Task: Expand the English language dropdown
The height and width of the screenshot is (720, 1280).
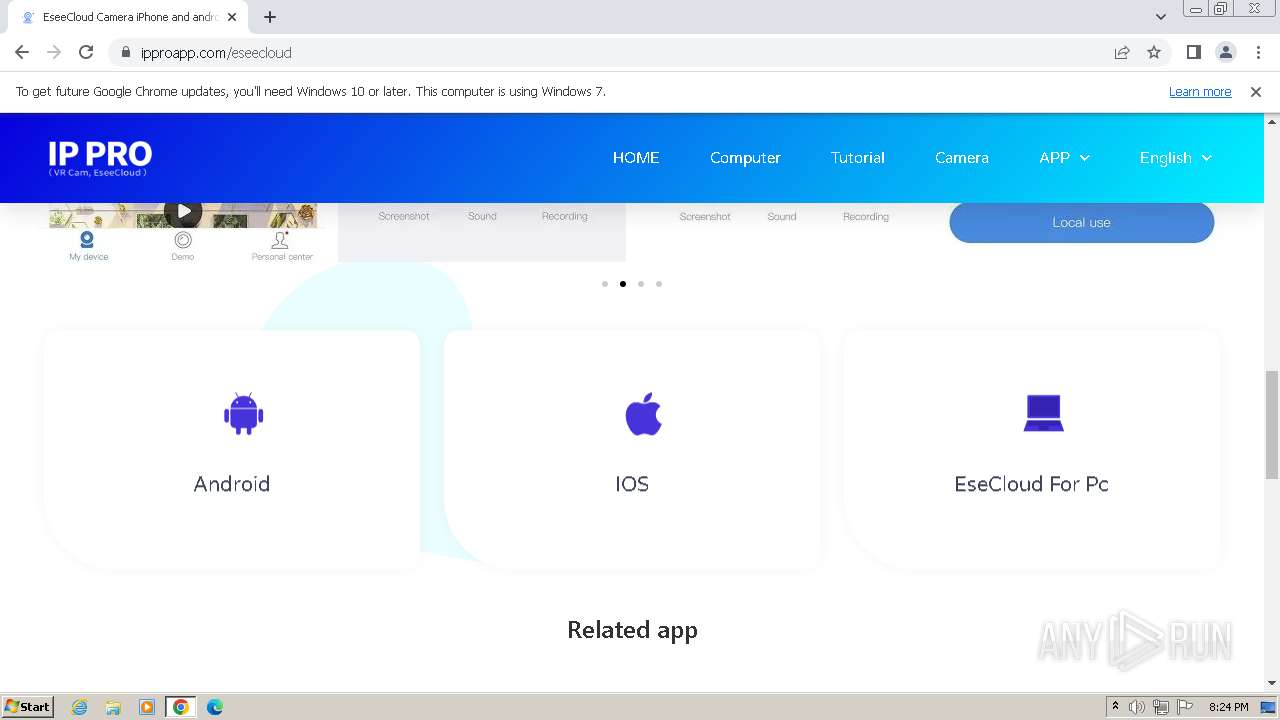Action: coord(1175,158)
